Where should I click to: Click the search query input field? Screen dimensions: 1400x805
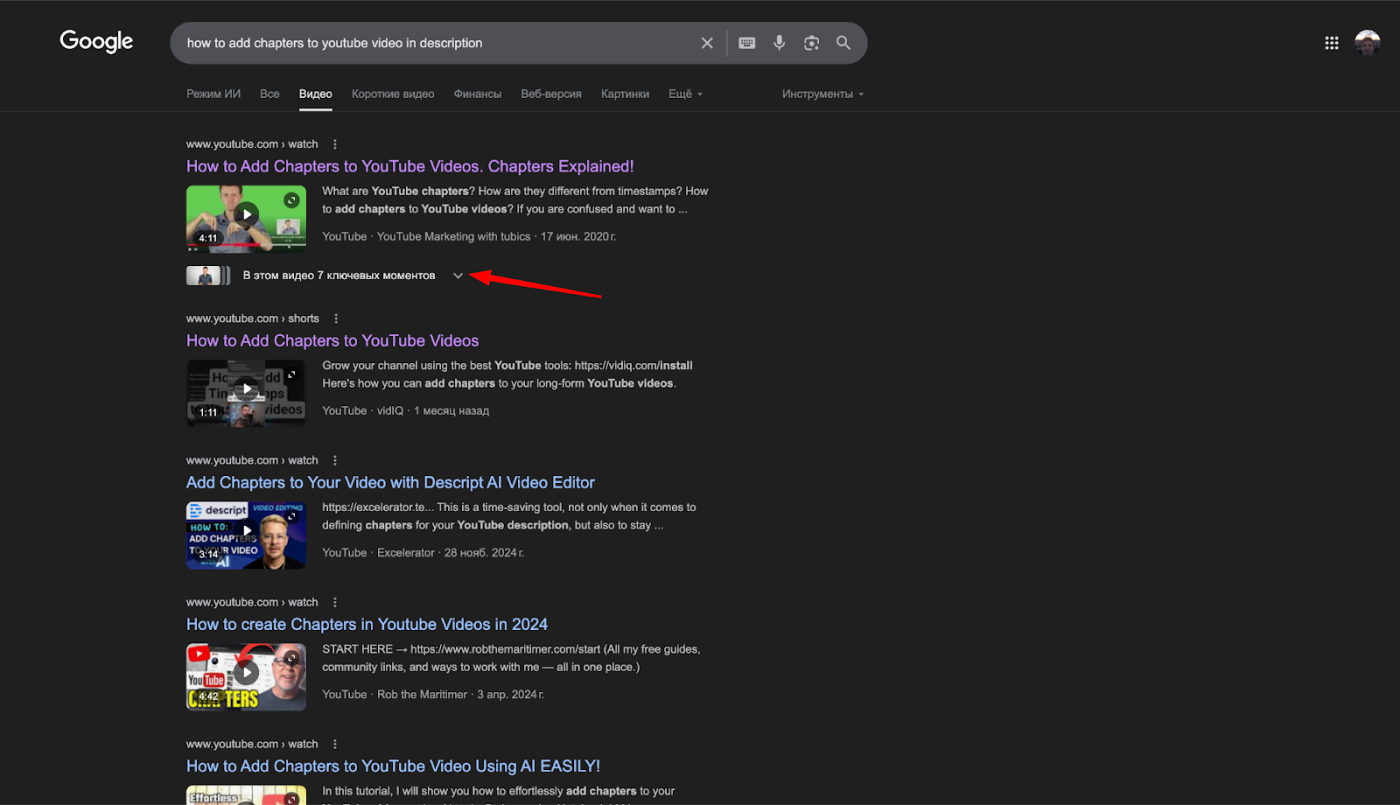[x=435, y=43]
